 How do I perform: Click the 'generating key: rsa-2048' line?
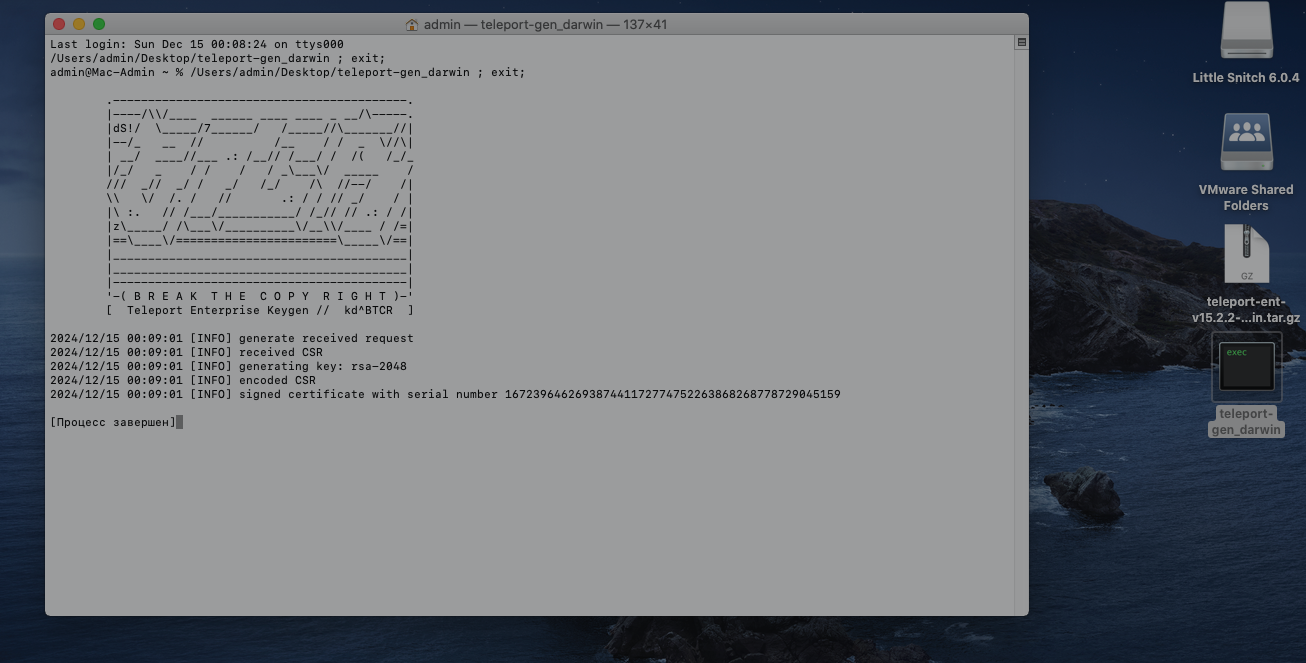point(229,366)
